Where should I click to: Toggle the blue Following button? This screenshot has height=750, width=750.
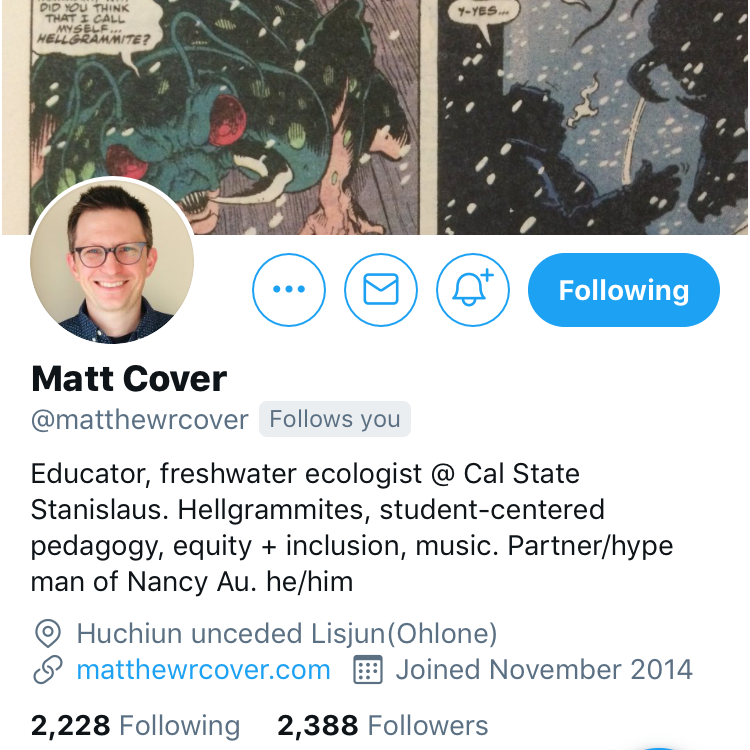pos(624,290)
